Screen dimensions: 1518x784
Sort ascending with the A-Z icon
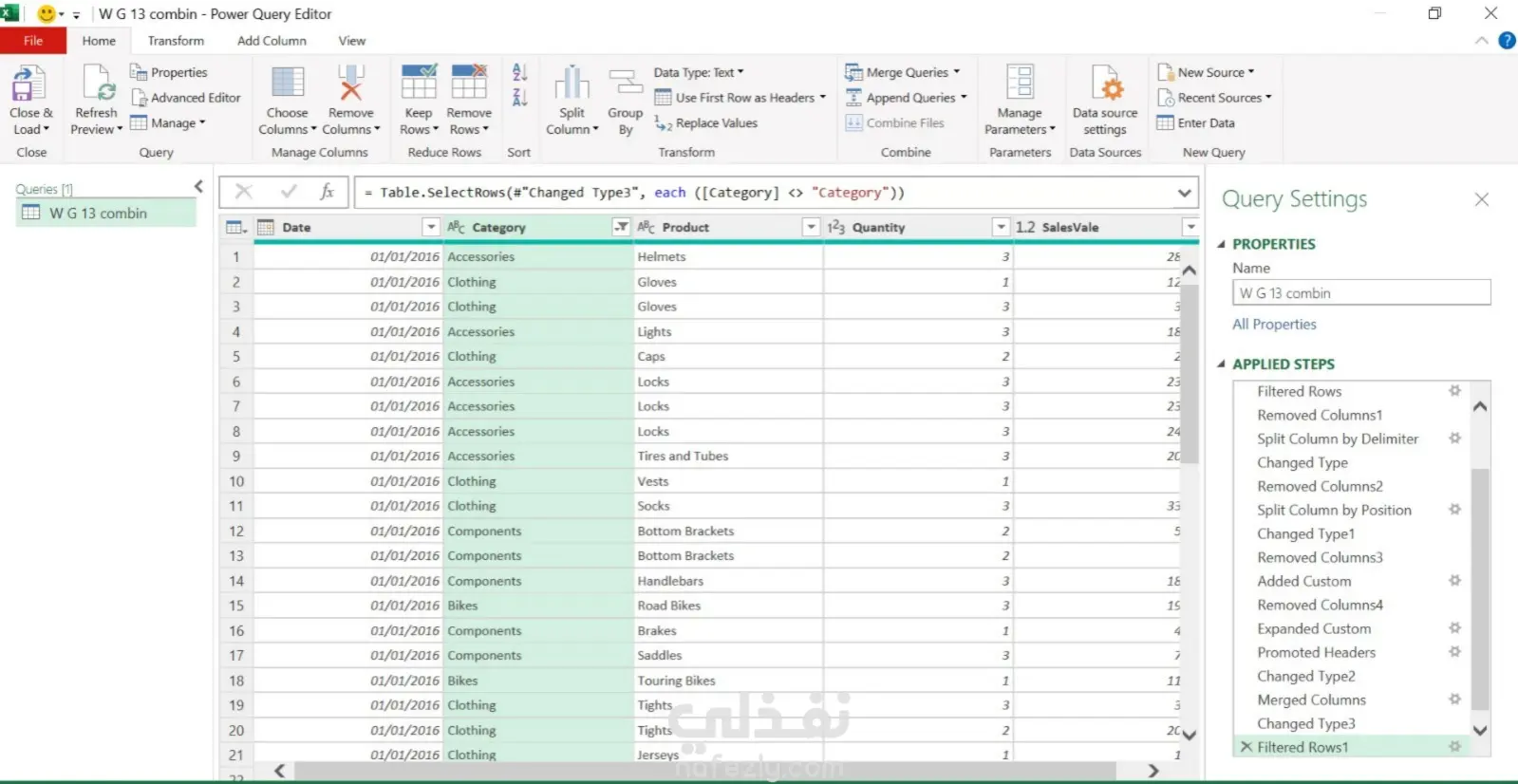click(519, 72)
